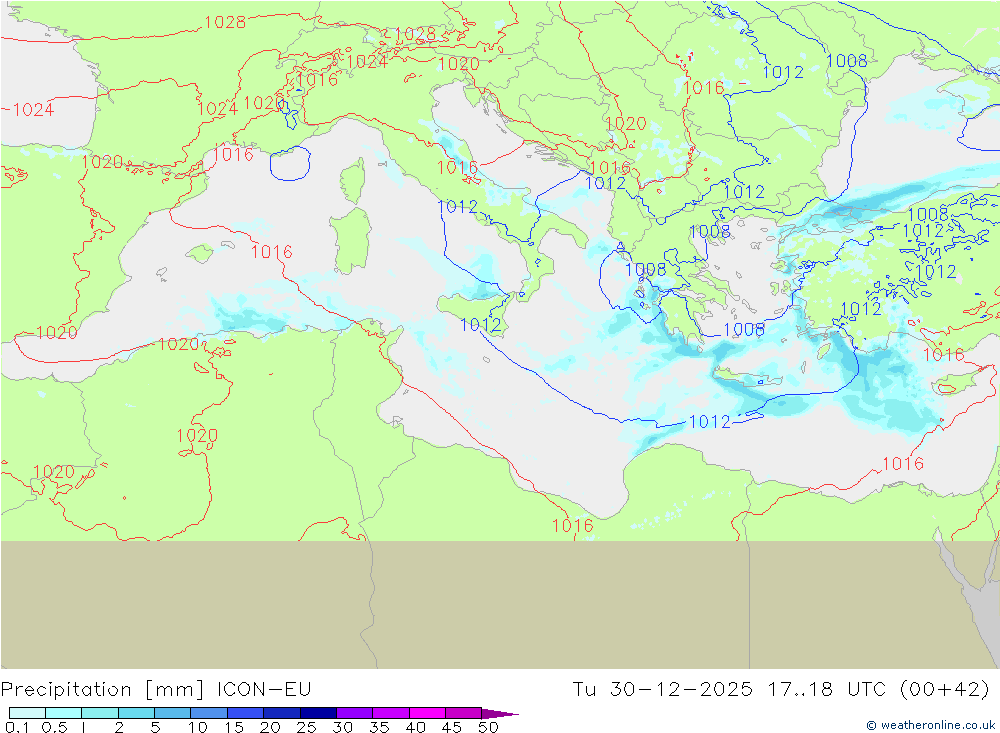Viewport: 1000px width, 733px height.
Task: Click the 0.1–0.5 mm palest cyan legend swatch
Action: pos(27,713)
